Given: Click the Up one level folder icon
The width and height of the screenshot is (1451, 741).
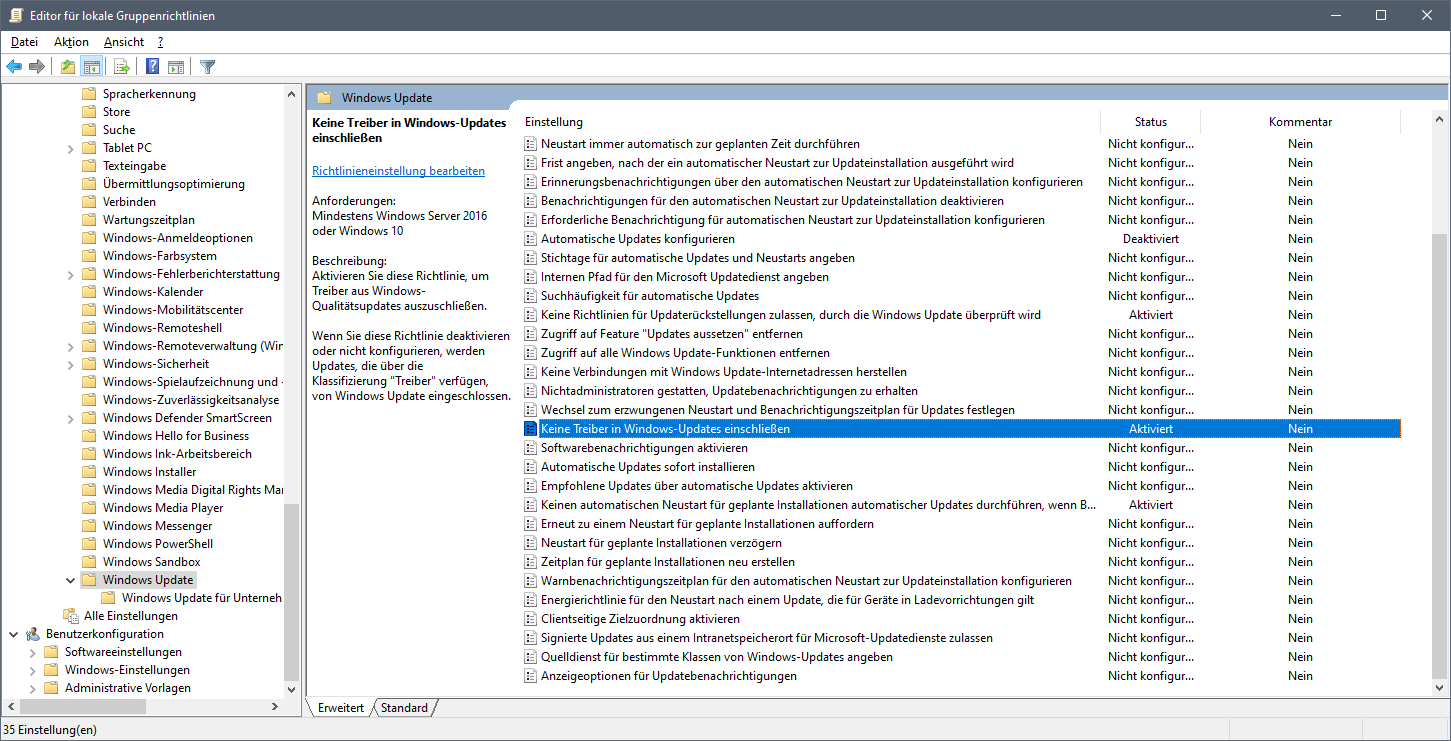Looking at the screenshot, I should coord(67,67).
